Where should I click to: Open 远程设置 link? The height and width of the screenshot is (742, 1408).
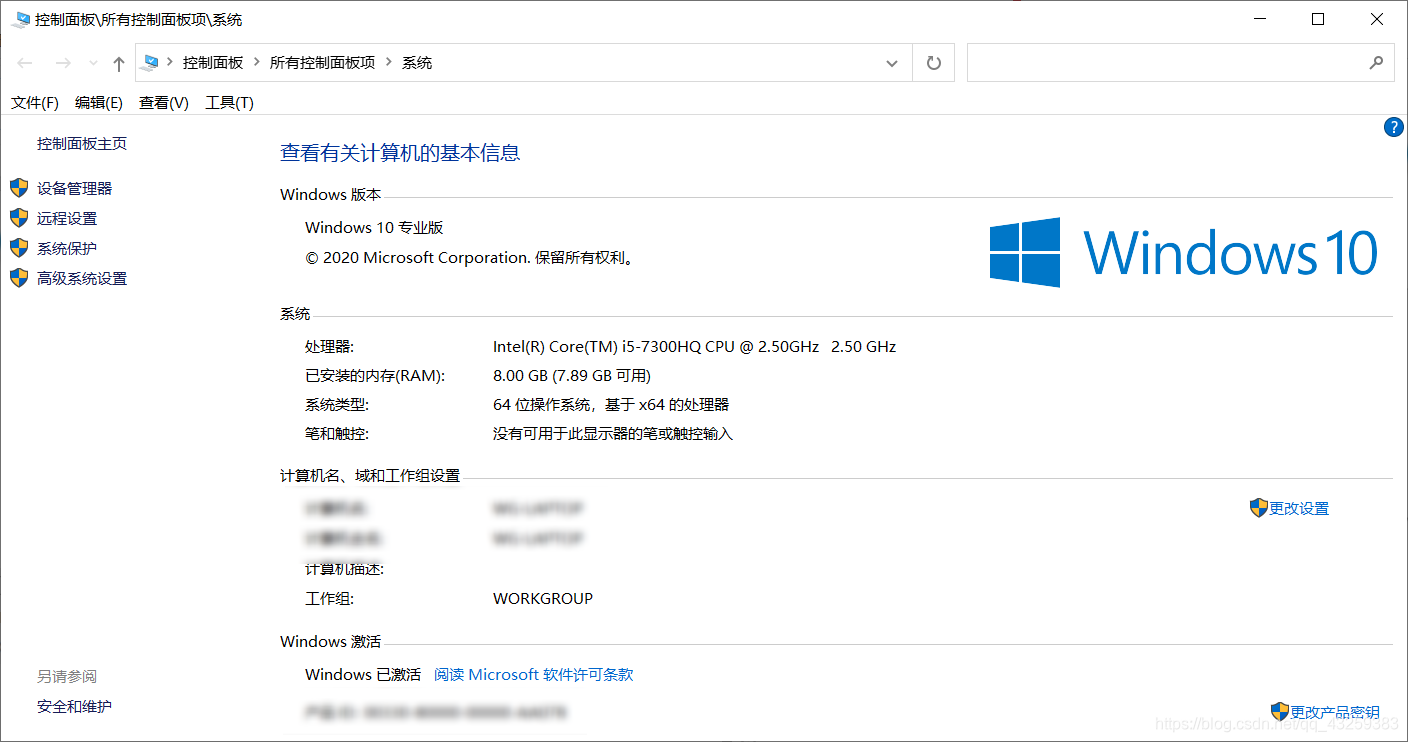click(67, 218)
